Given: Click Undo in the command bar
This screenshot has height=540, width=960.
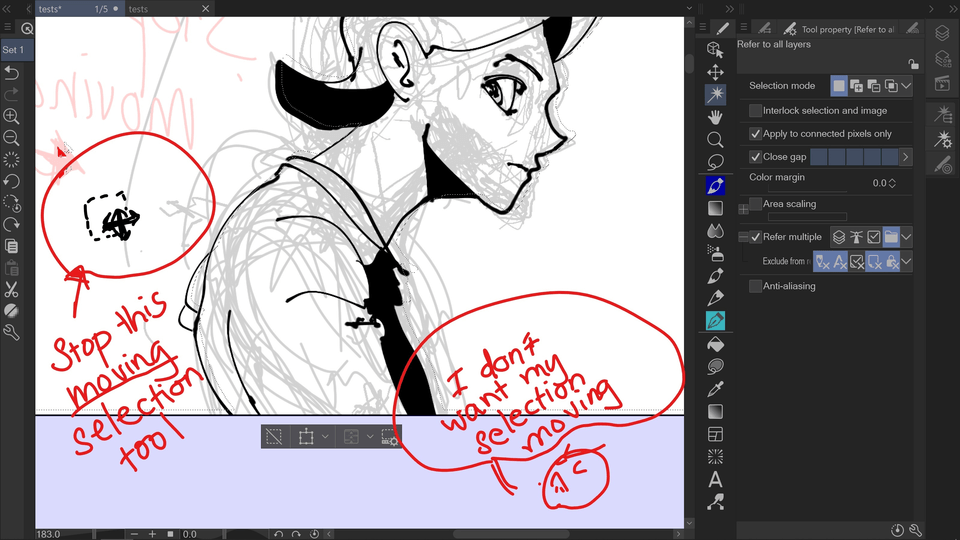Looking at the screenshot, I should [12, 73].
